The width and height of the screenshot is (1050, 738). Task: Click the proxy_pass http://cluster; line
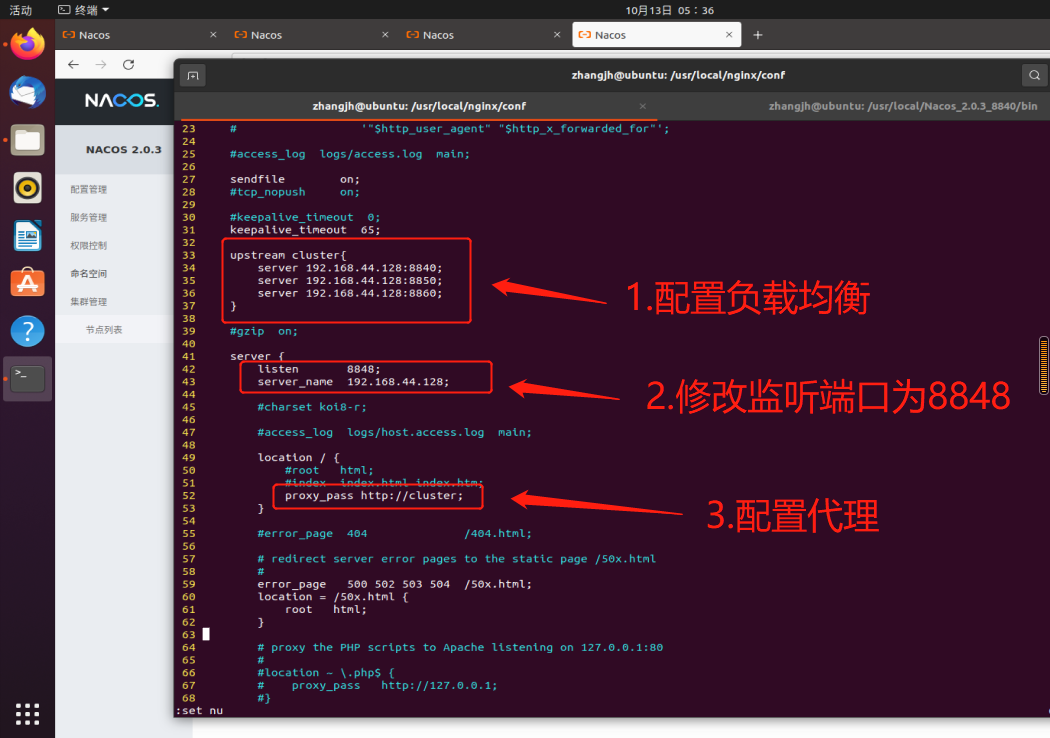pos(374,496)
